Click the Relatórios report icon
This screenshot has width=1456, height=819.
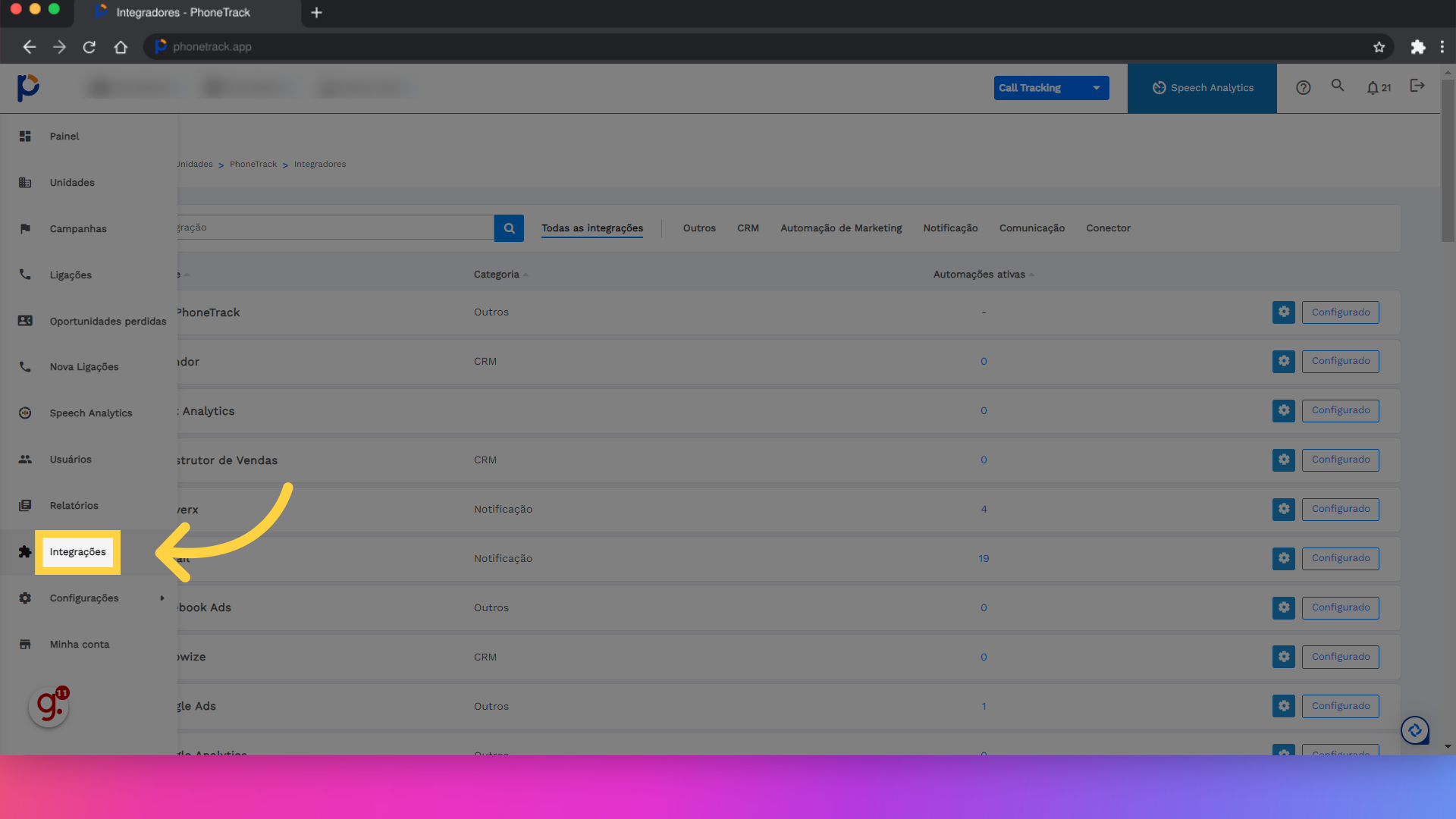[x=25, y=506]
